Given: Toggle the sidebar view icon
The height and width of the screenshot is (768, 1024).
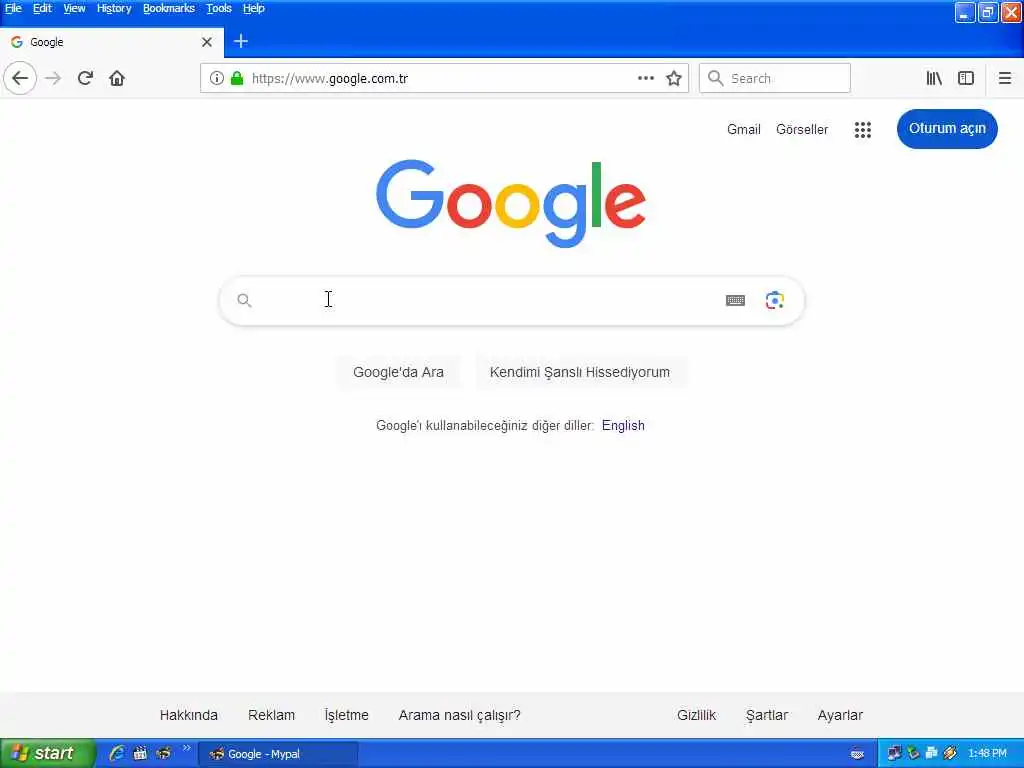Looking at the screenshot, I should [x=966, y=78].
